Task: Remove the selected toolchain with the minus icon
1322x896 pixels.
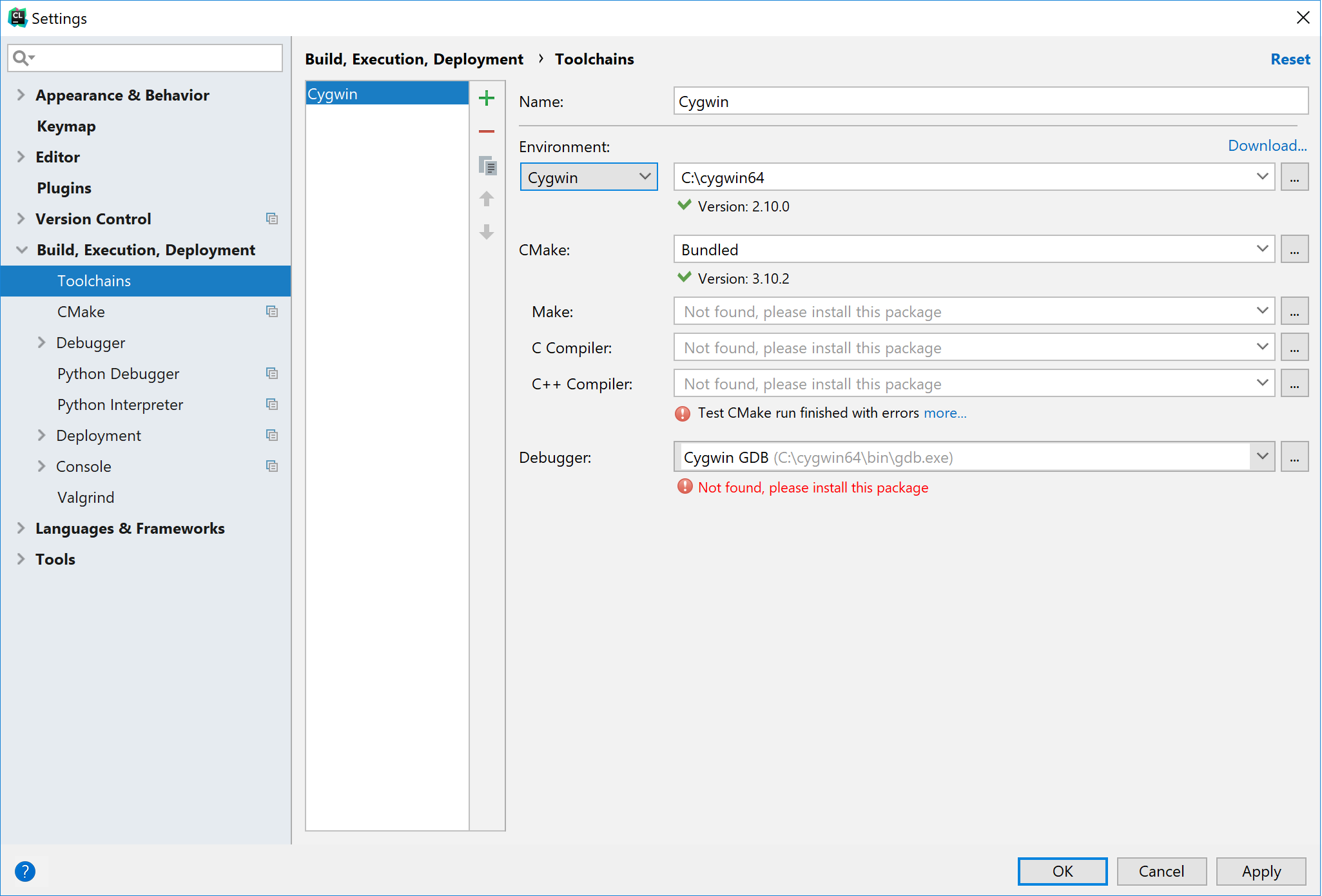Action: 487,131
